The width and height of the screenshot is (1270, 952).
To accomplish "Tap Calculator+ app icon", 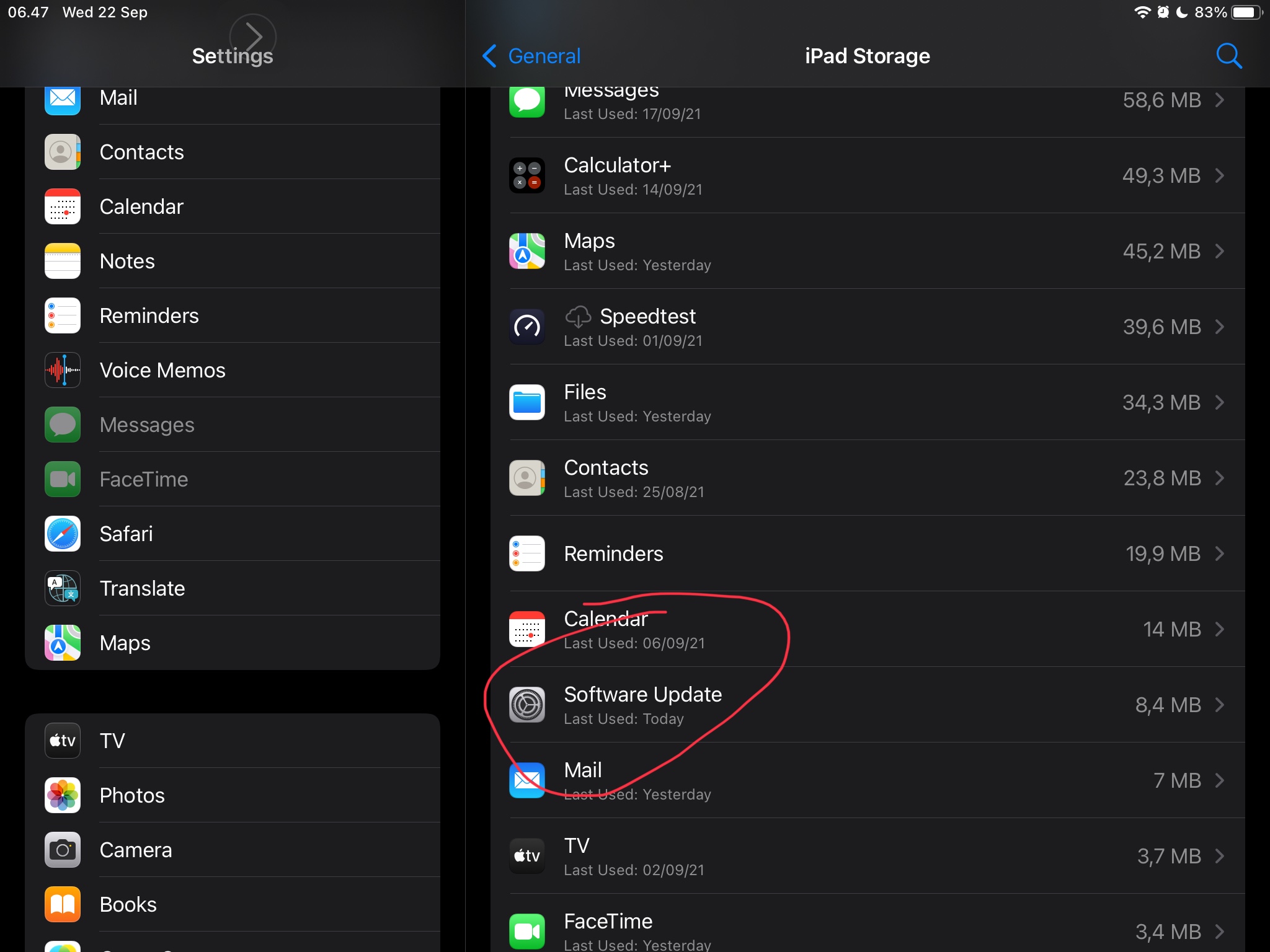I will (527, 175).
